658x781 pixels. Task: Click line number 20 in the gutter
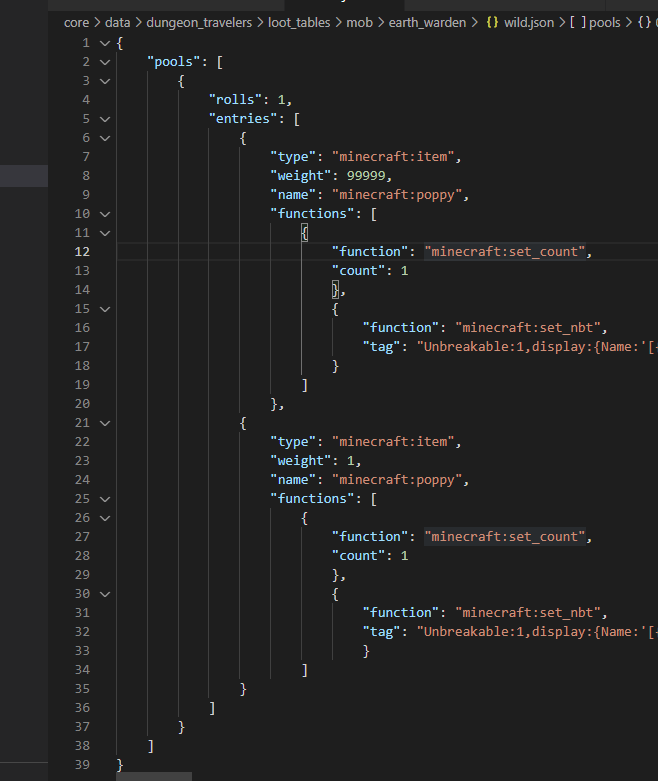81,404
